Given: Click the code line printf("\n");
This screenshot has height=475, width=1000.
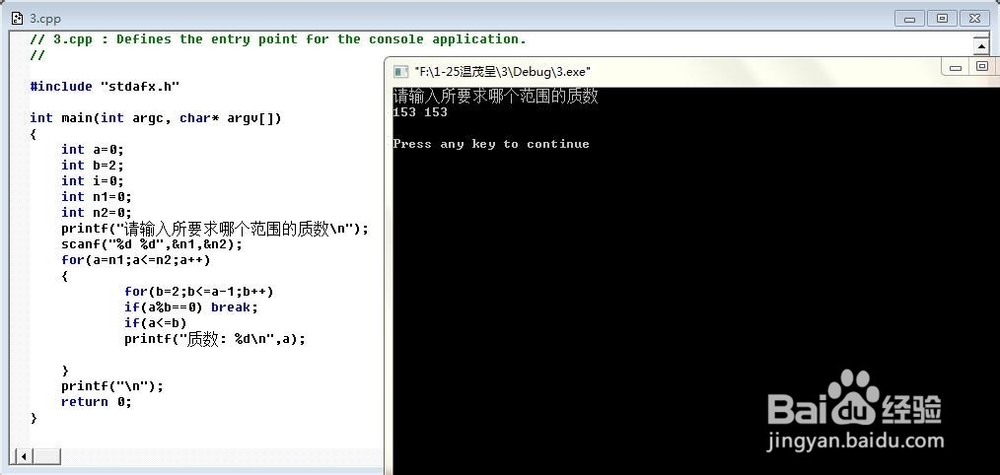Looking at the screenshot, I should 112,386.
